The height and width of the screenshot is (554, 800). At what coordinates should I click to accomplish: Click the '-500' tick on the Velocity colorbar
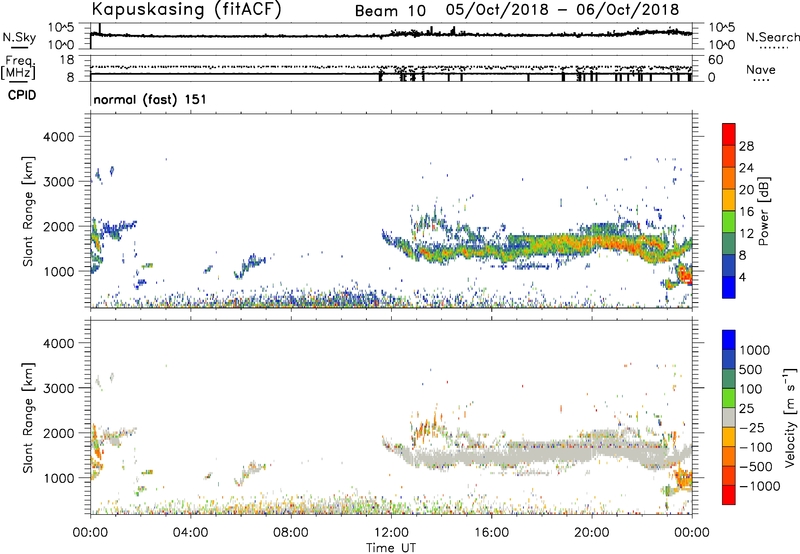tap(756, 467)
